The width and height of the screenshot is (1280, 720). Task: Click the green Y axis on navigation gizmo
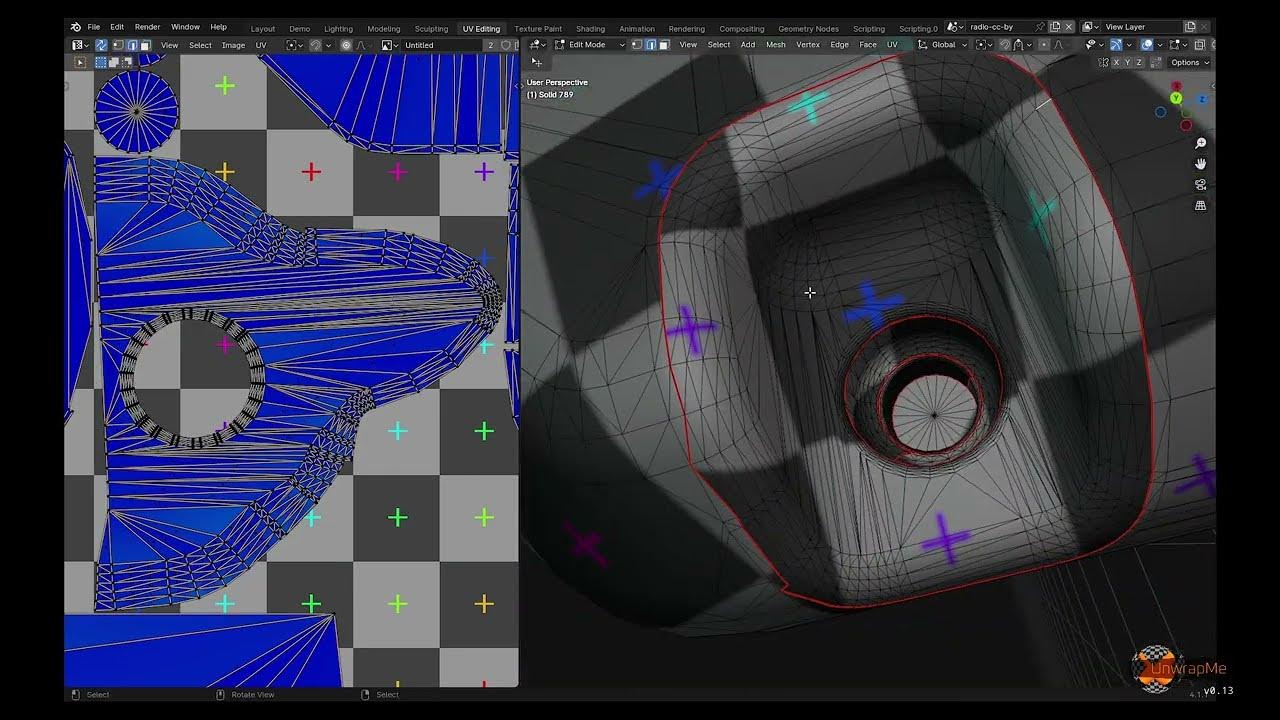point(1176,98)
